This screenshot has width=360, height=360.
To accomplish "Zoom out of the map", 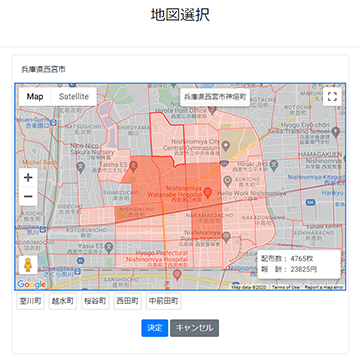I will click(28, 196).
